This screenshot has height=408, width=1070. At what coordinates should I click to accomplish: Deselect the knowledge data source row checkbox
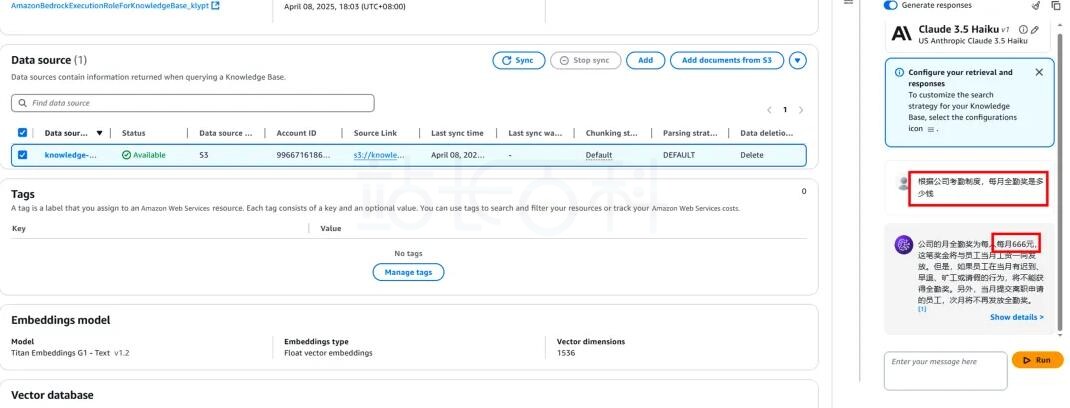pos(23,155)
